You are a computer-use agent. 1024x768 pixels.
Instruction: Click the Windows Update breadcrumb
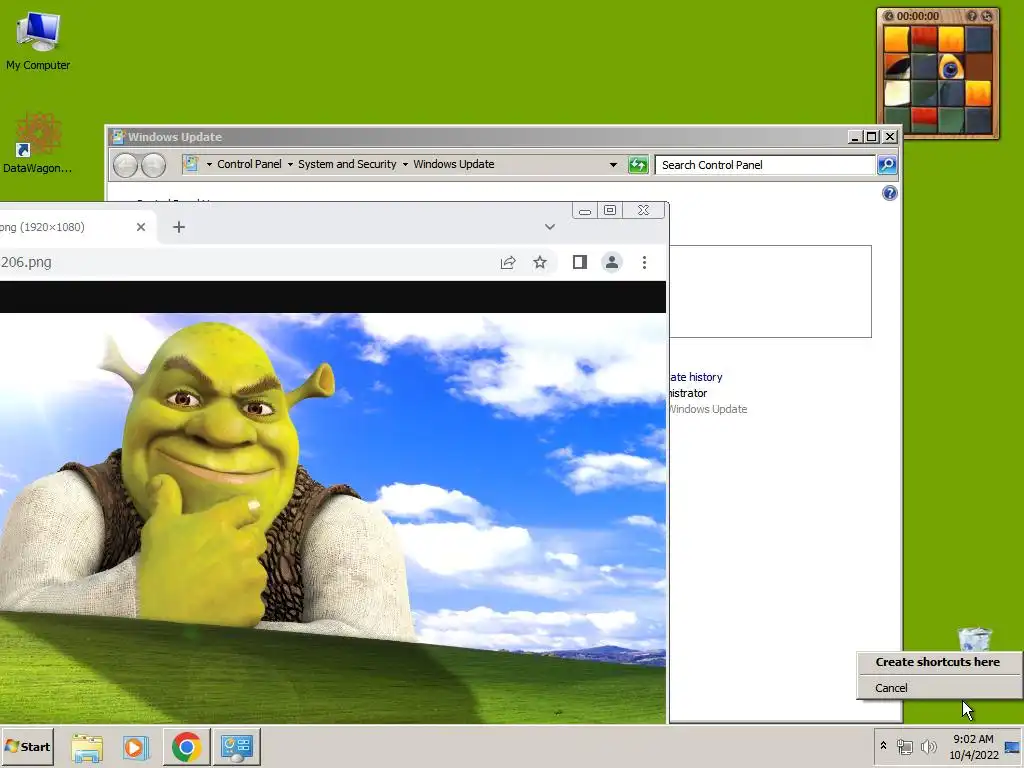pos(453,165)
